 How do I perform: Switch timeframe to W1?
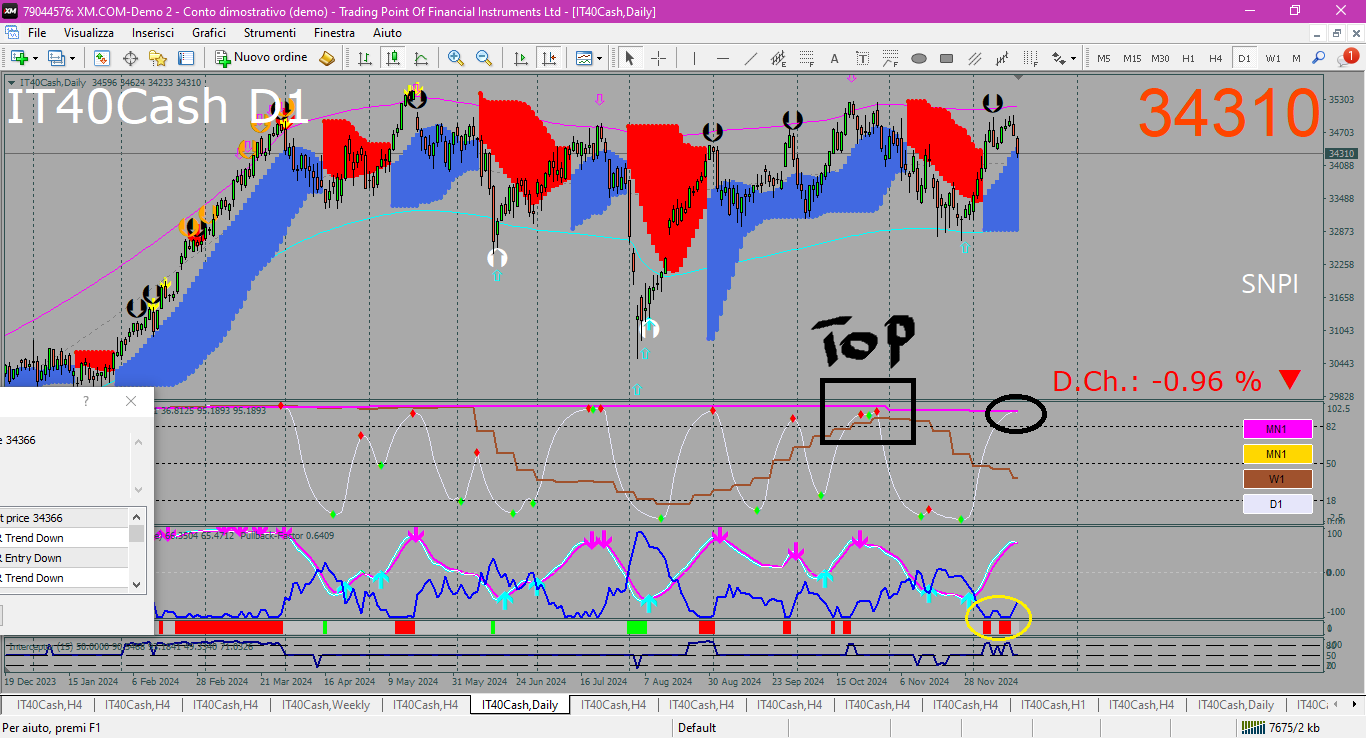coord(1272,58)
